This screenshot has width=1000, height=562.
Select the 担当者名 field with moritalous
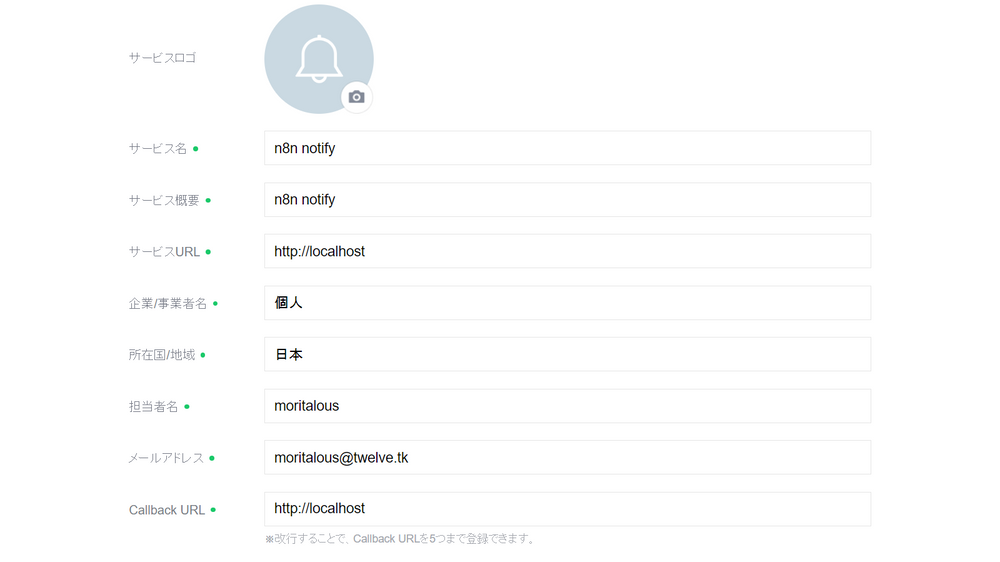click(x=568, y=406)
